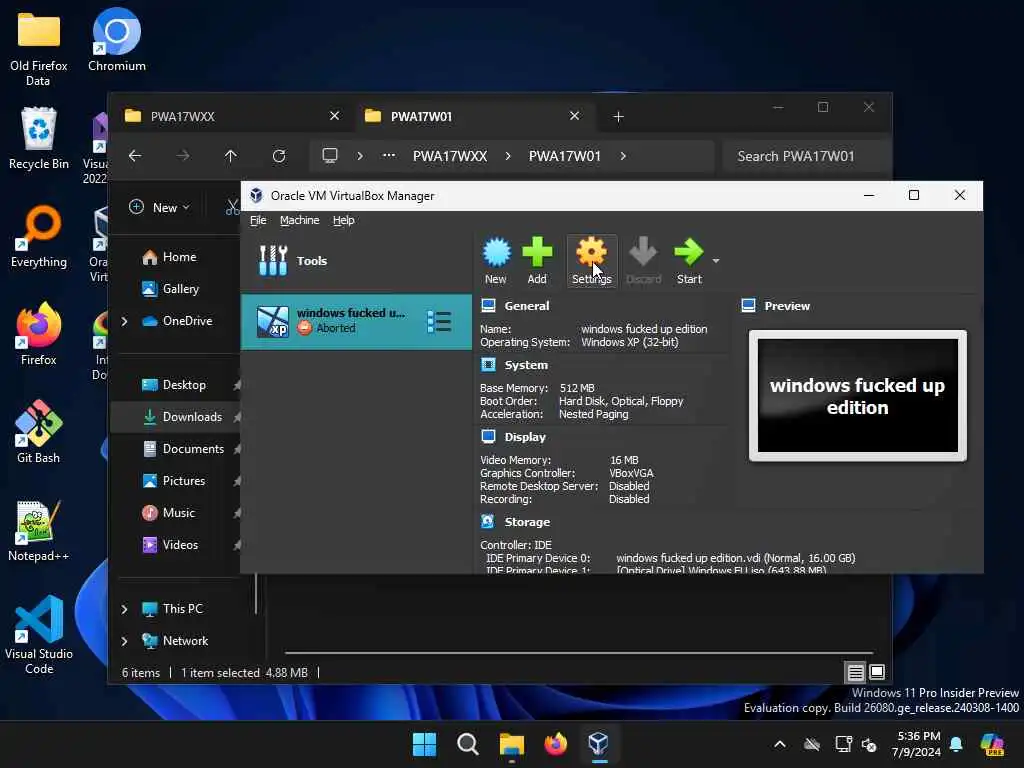The width and height of the screenshot is (1024, 768).
Task: Select Notepad++ desktop icon
Action: [39, 530]
